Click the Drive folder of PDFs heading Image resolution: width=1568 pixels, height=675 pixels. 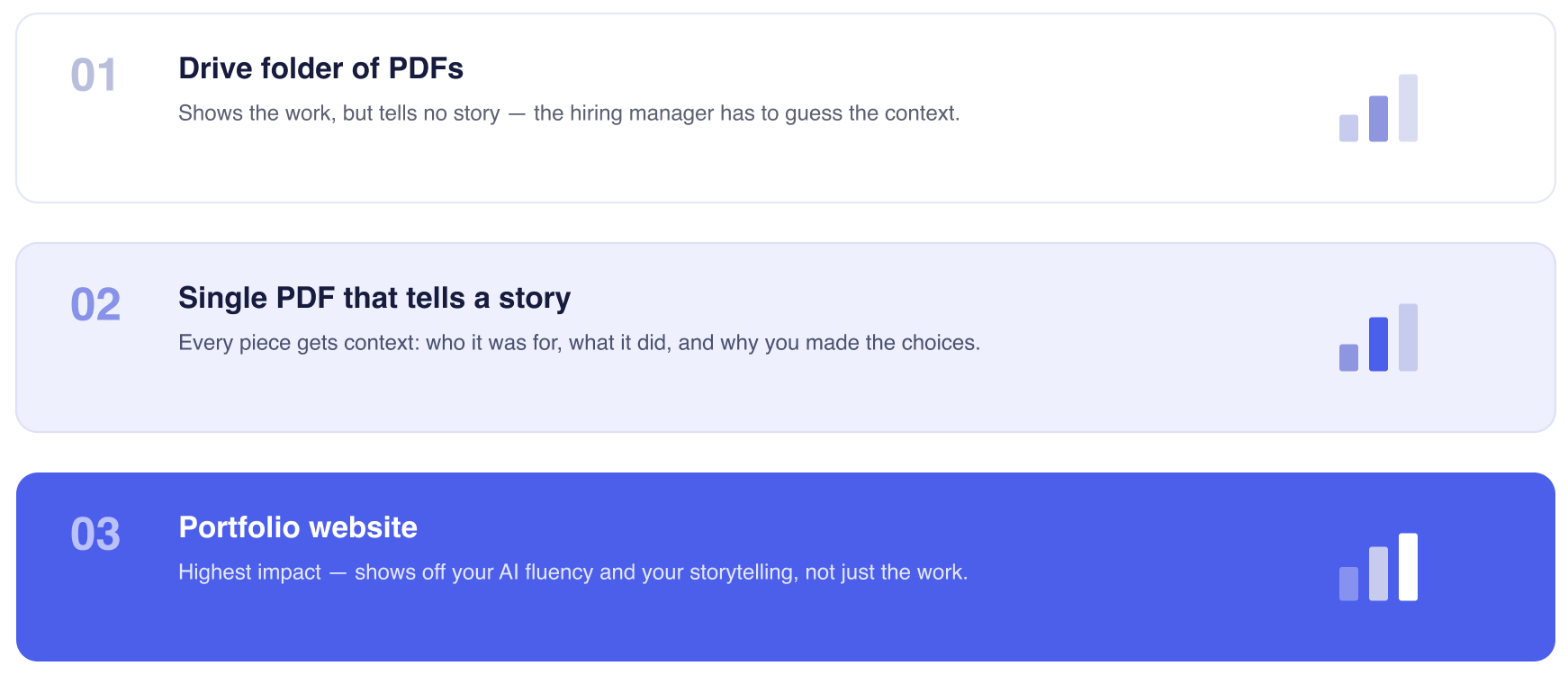click(x=321, y=68)
